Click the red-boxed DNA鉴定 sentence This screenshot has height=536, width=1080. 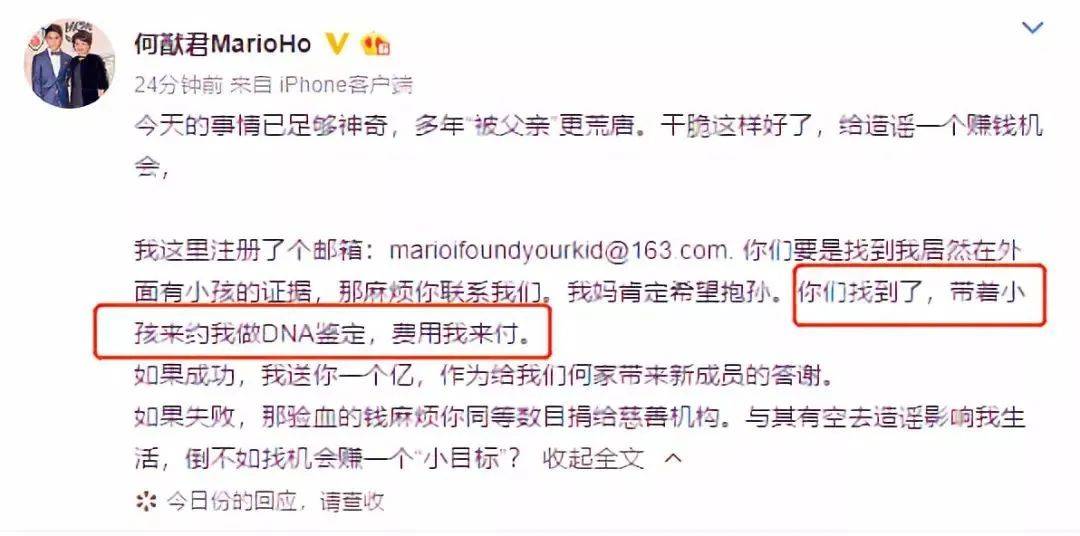[x=335, y=336]
